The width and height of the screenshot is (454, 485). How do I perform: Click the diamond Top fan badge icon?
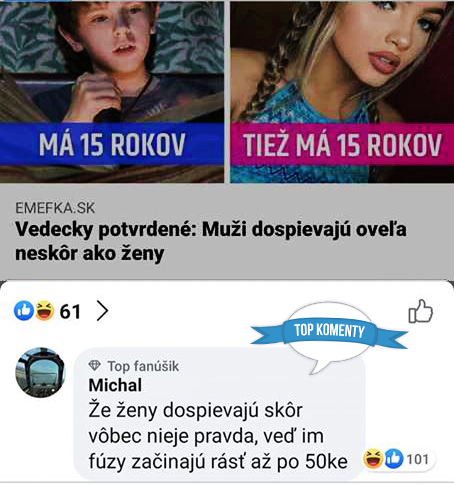coord(95,366)
